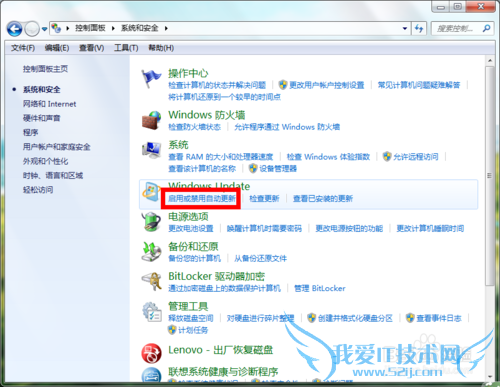Select 时钟、语言和区域 in sidebar
The height and width of the screenshot is (387, 500).
coord(53,176)
